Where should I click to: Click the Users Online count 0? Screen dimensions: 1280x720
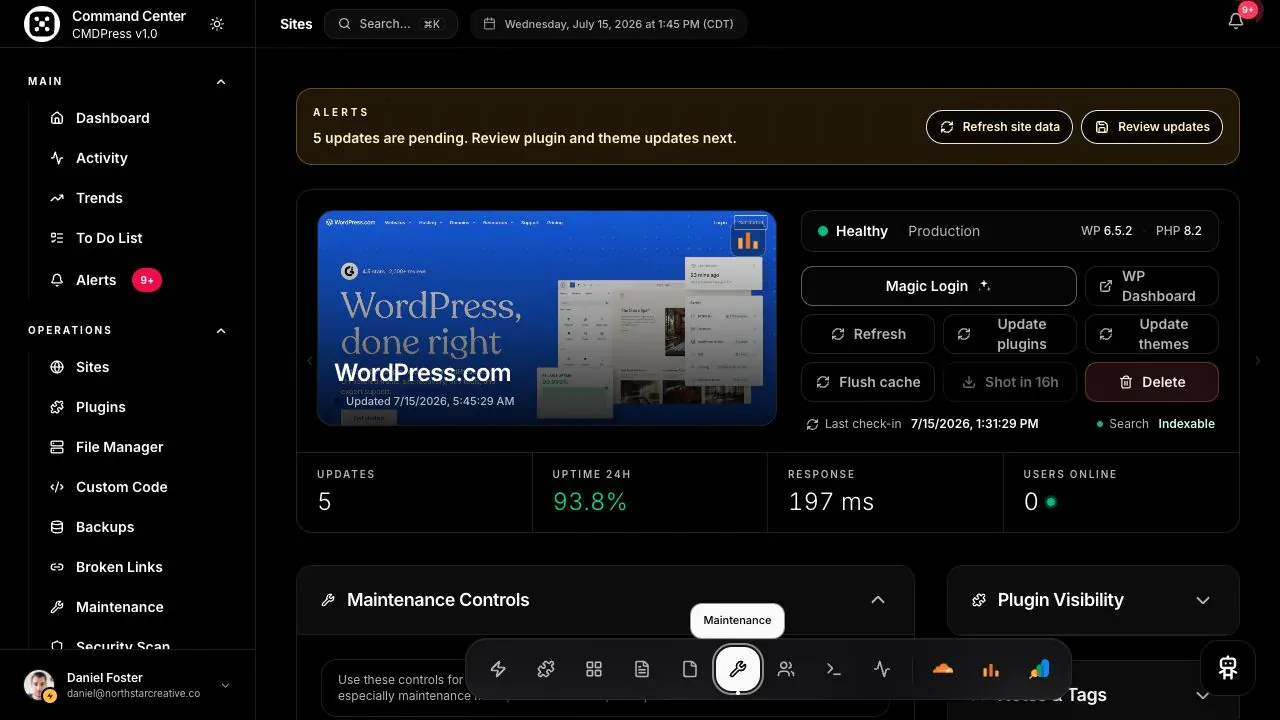pos(1031,502)
